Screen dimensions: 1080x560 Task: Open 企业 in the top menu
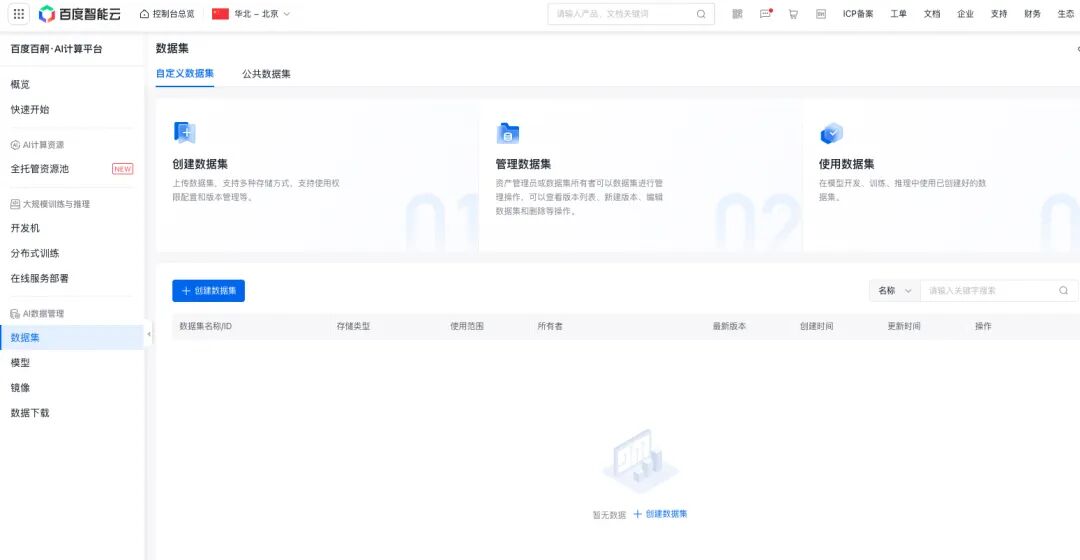(966, 14)
